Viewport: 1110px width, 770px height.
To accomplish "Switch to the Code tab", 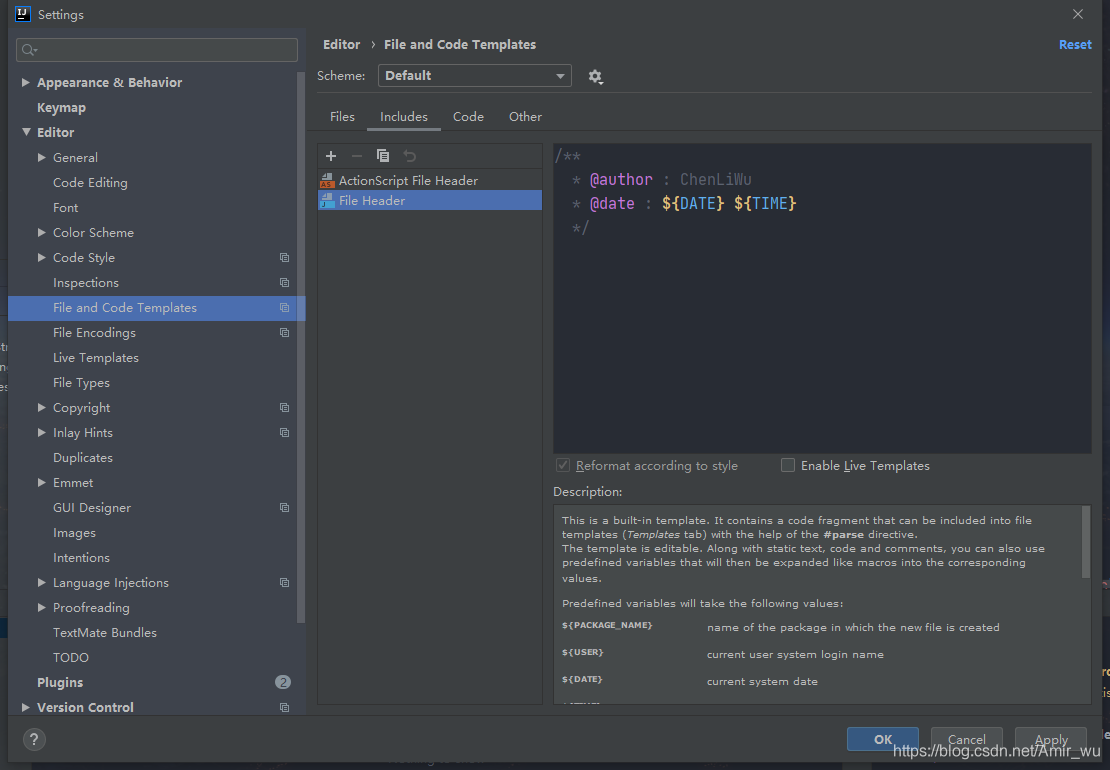I will (468, 116).
